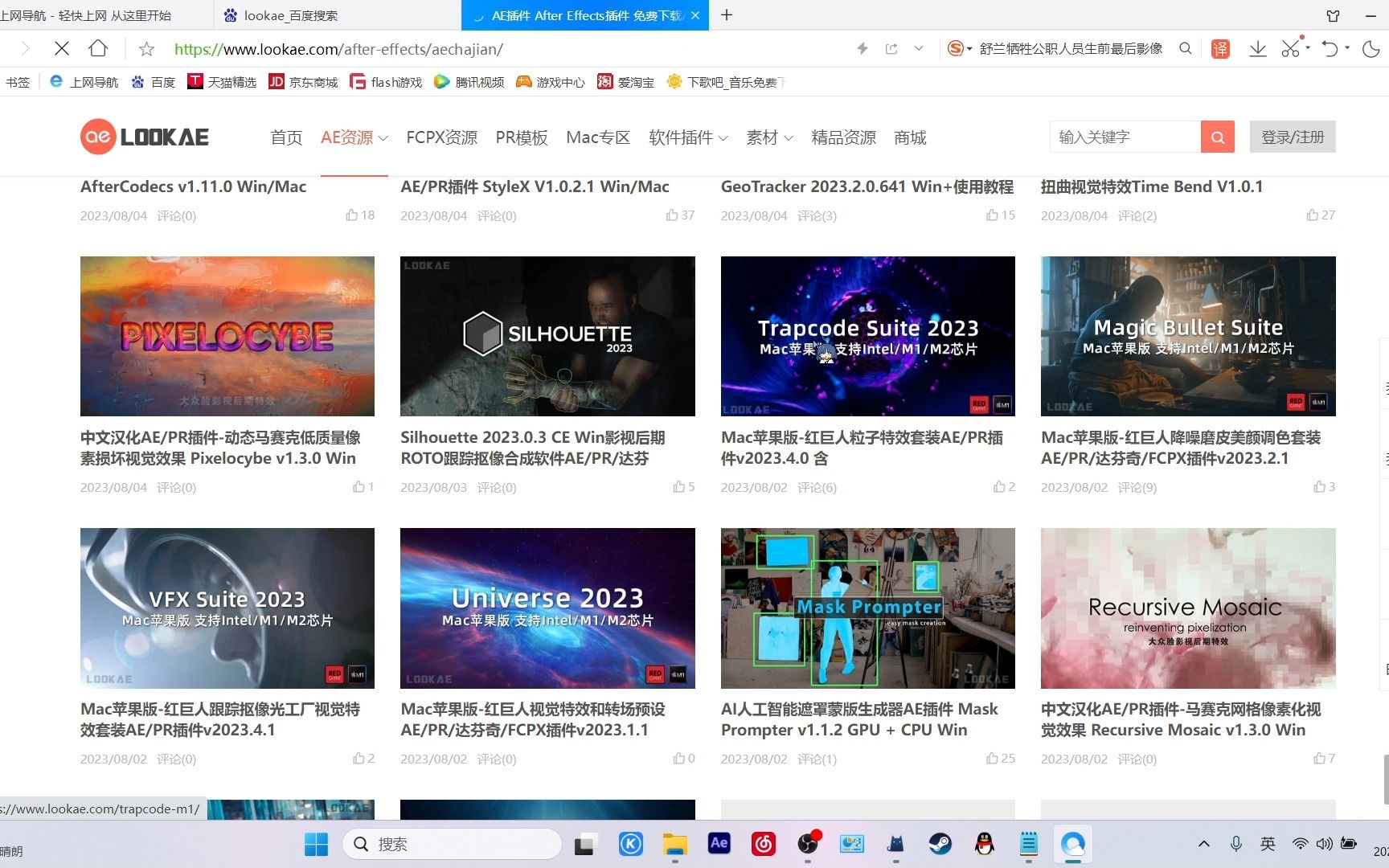Open AfterCodecs v1.11.0 Win/Mac article

[x=193, y=186]
